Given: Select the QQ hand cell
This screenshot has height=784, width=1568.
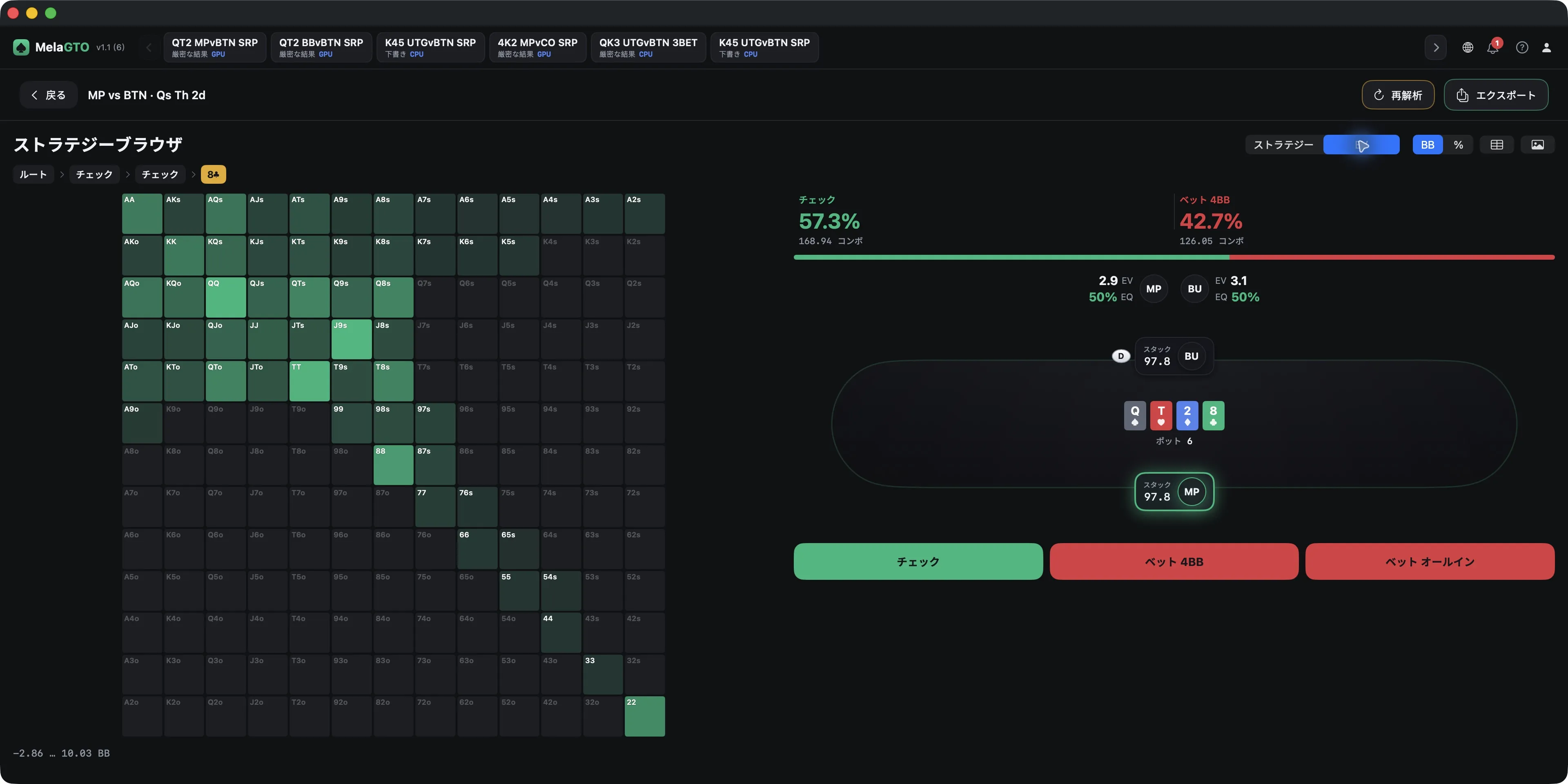Looking at the screenshot, I should 226,298.
